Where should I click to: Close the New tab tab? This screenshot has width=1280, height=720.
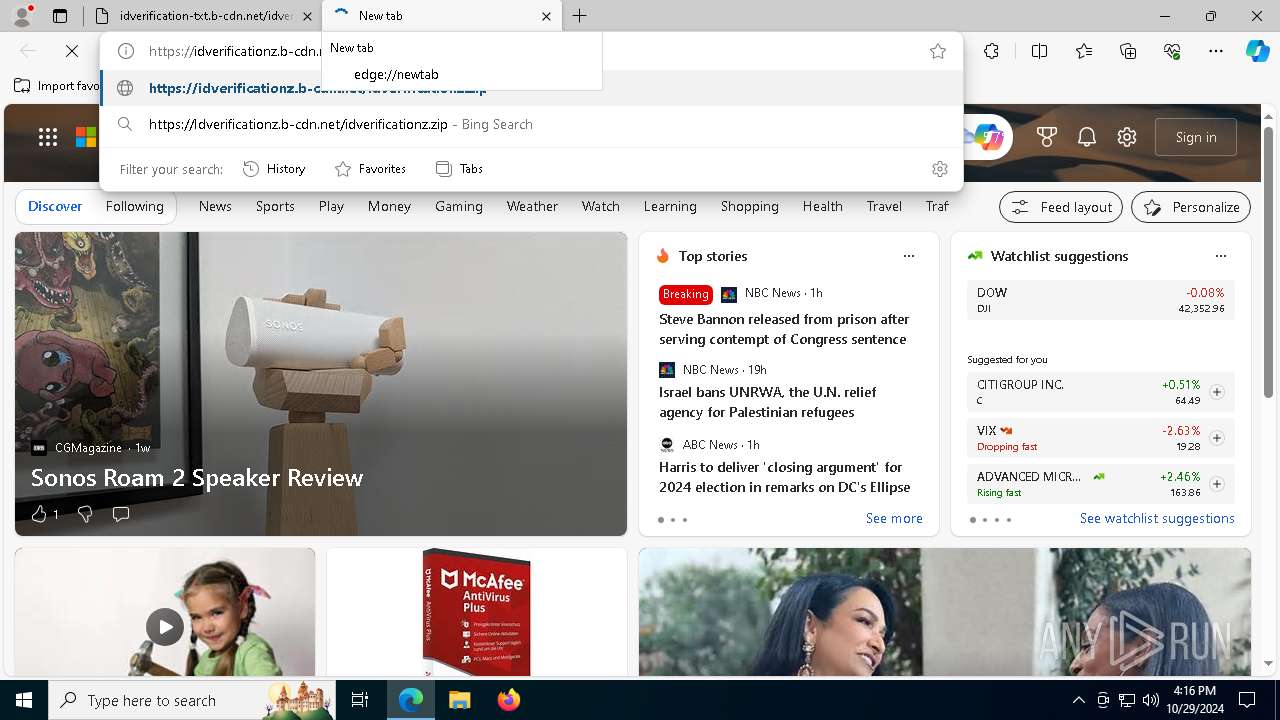[x=546, y=16]
